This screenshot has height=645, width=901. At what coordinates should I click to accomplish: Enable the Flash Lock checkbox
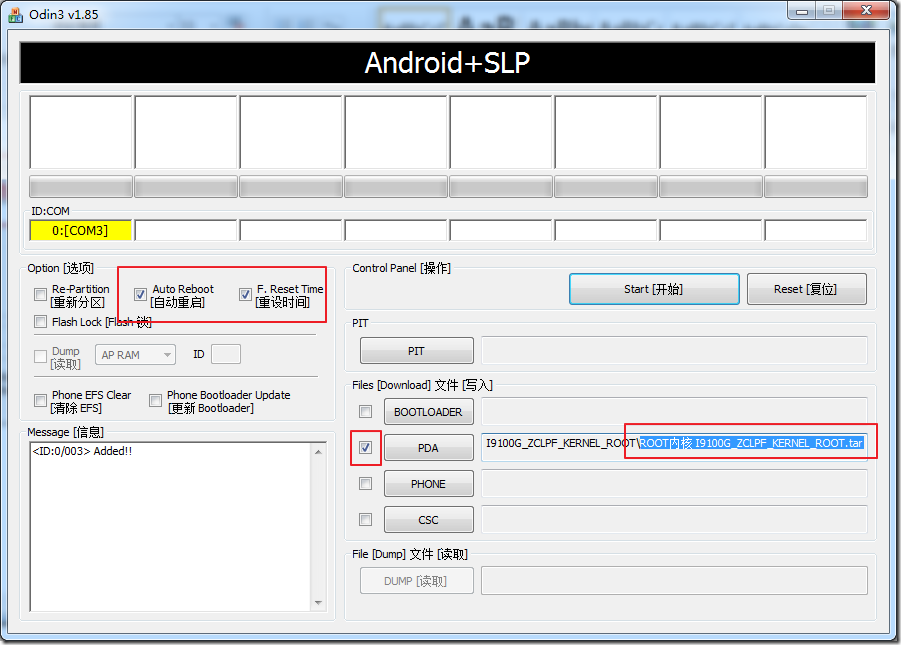tap(40, 321)
